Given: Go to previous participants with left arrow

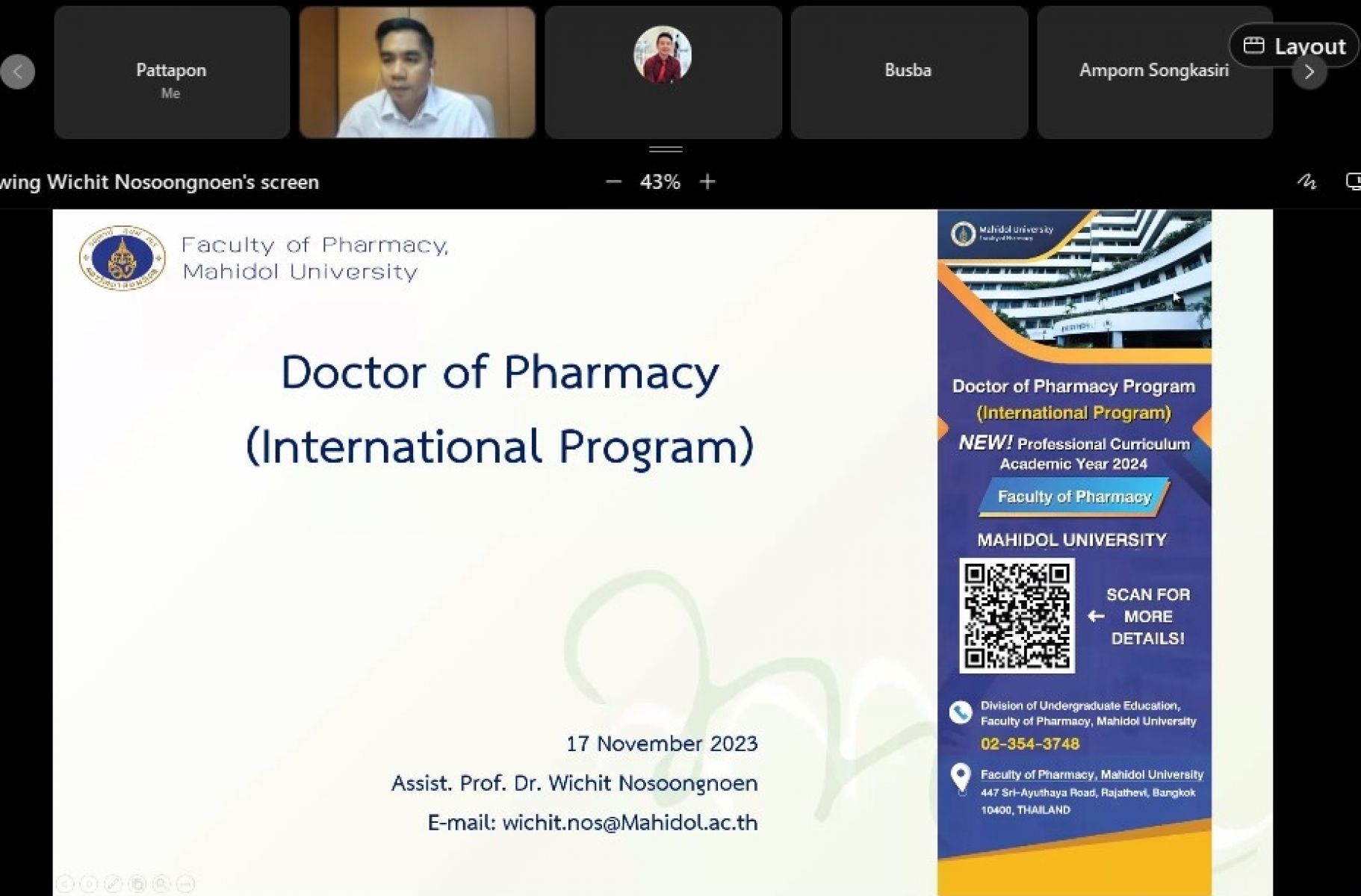Looking at the screenshot, I should click(17, 72).
